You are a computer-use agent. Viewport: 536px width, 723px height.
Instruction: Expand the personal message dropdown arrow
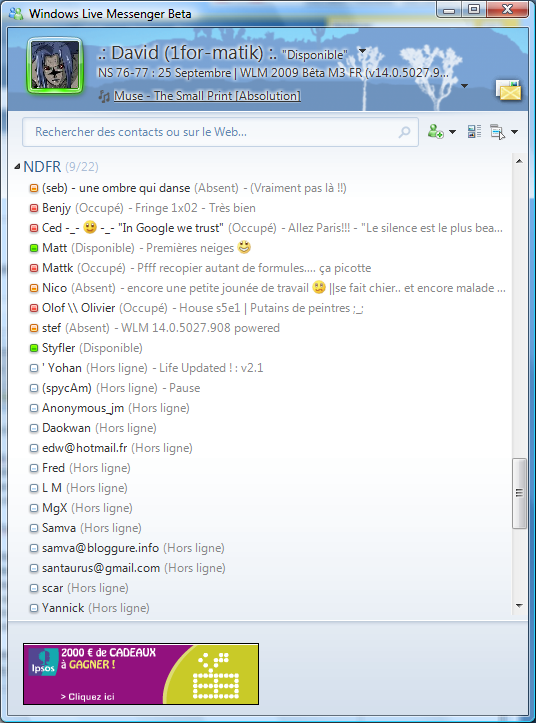point(465,86)
